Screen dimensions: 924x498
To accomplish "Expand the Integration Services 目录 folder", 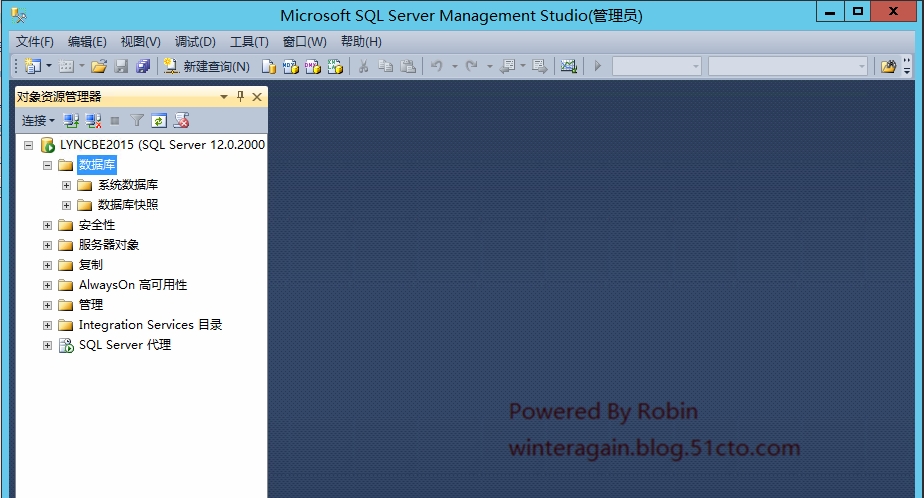I will pyautogui.click(x=47, y=325).
